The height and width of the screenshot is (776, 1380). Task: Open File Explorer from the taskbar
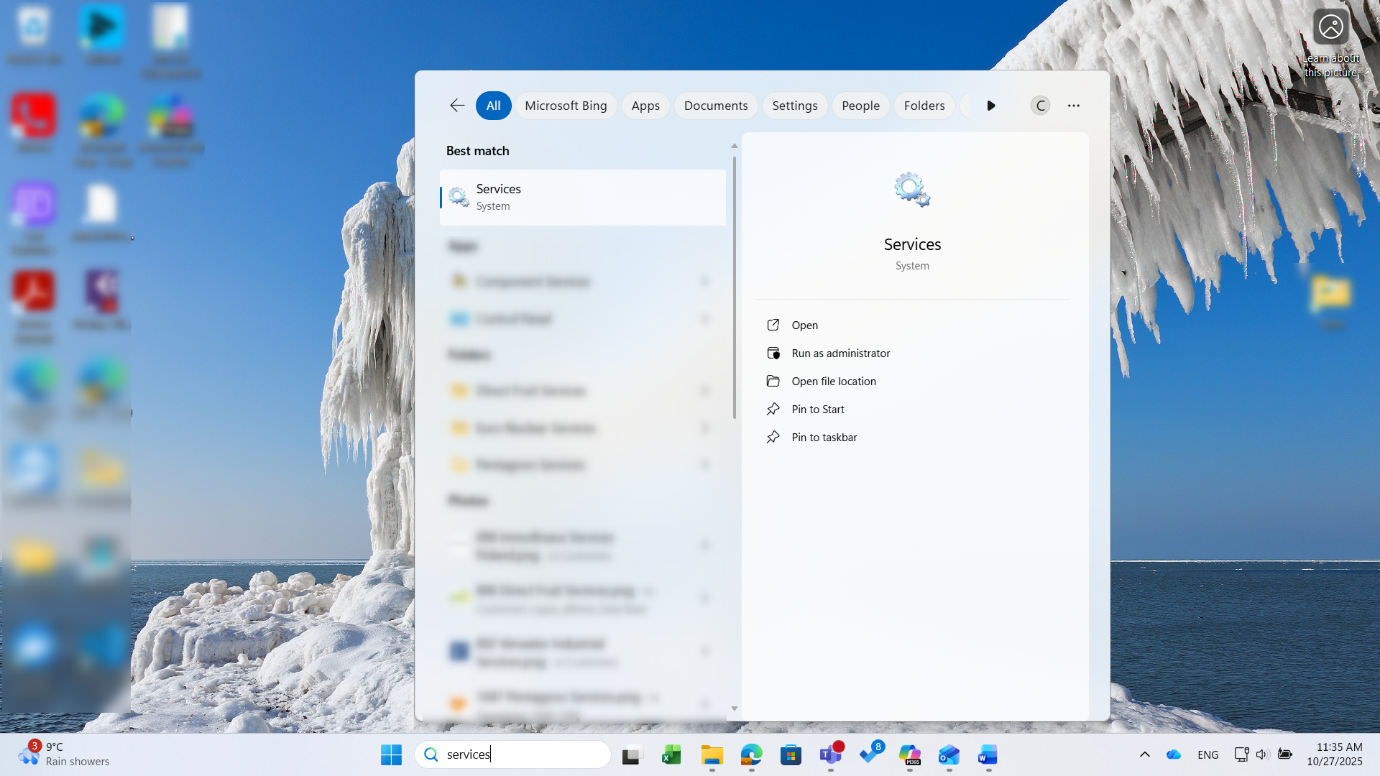pos(711,755)
